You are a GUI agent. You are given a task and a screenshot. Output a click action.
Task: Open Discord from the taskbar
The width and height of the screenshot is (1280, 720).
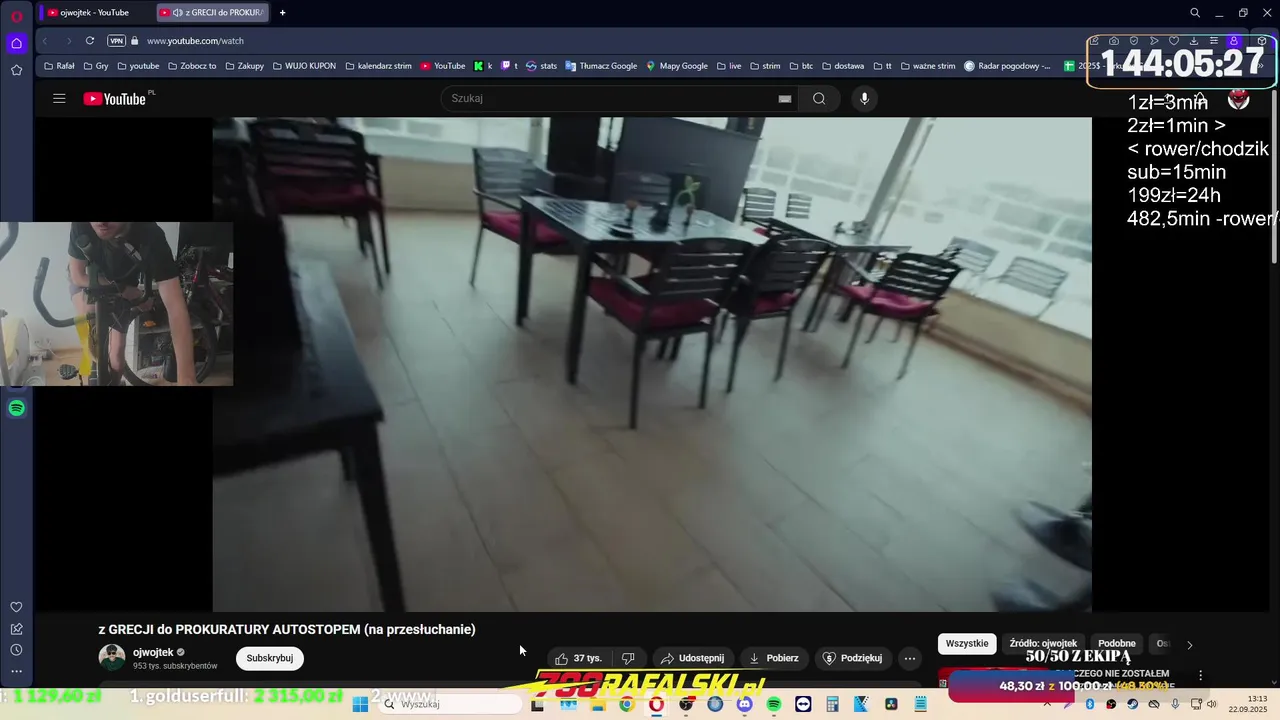pyautogui.click(x=744, y=704)
